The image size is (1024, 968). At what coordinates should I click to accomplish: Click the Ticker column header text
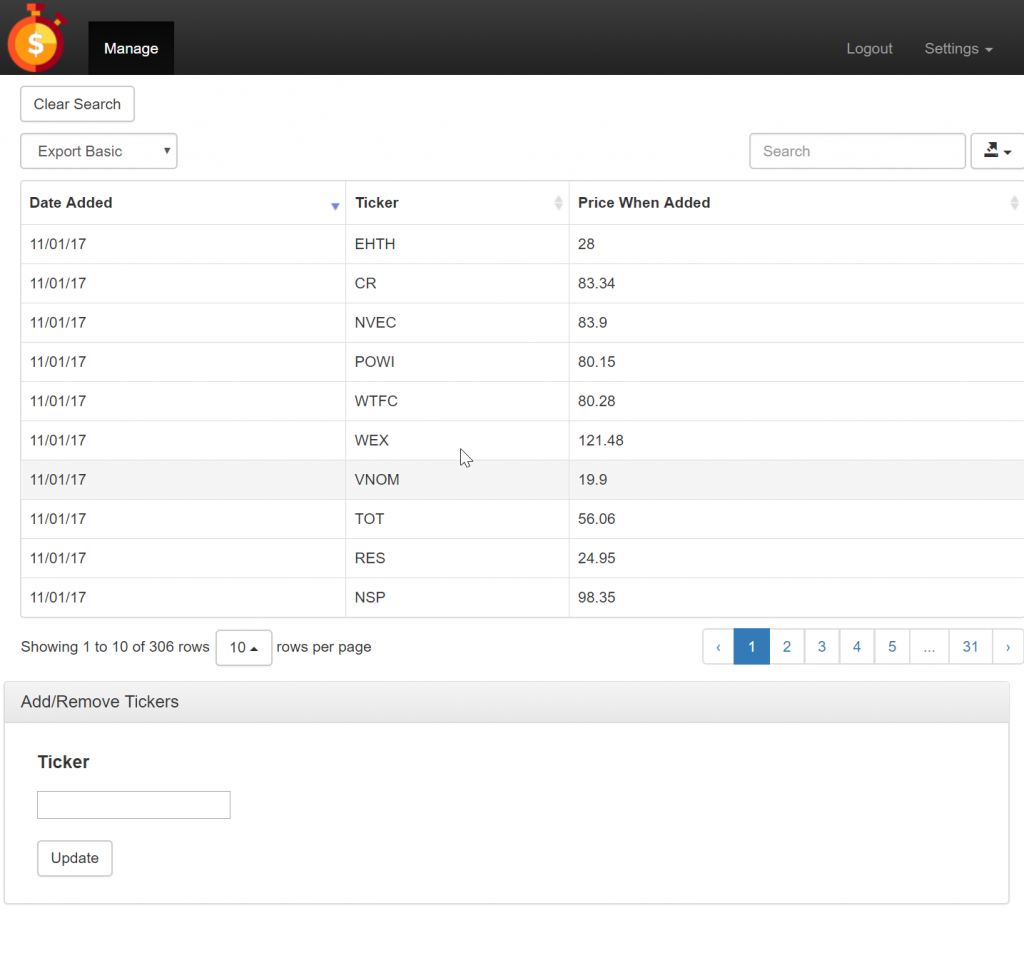click(x=377, y=202)
